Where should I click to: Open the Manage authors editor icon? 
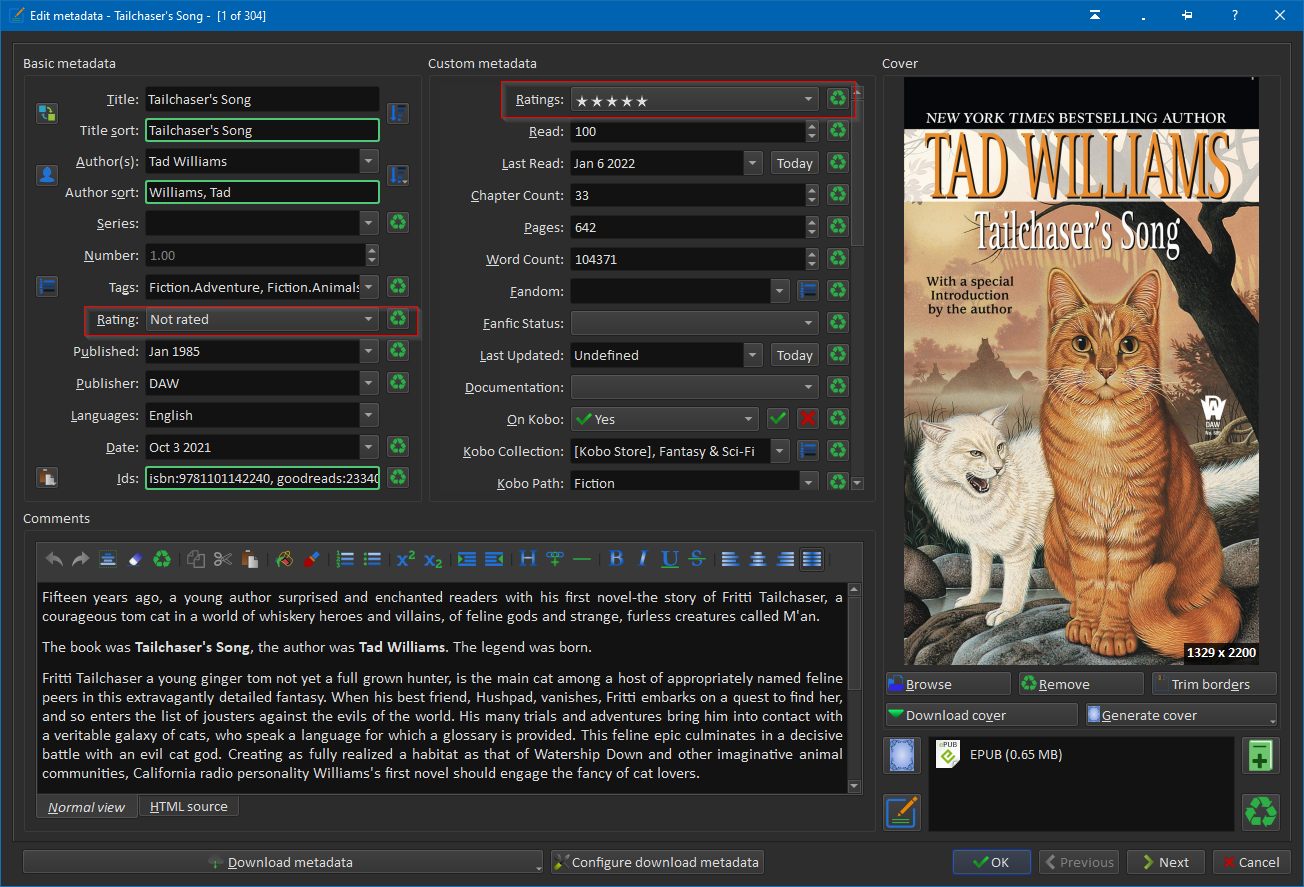tap(47, 175)
